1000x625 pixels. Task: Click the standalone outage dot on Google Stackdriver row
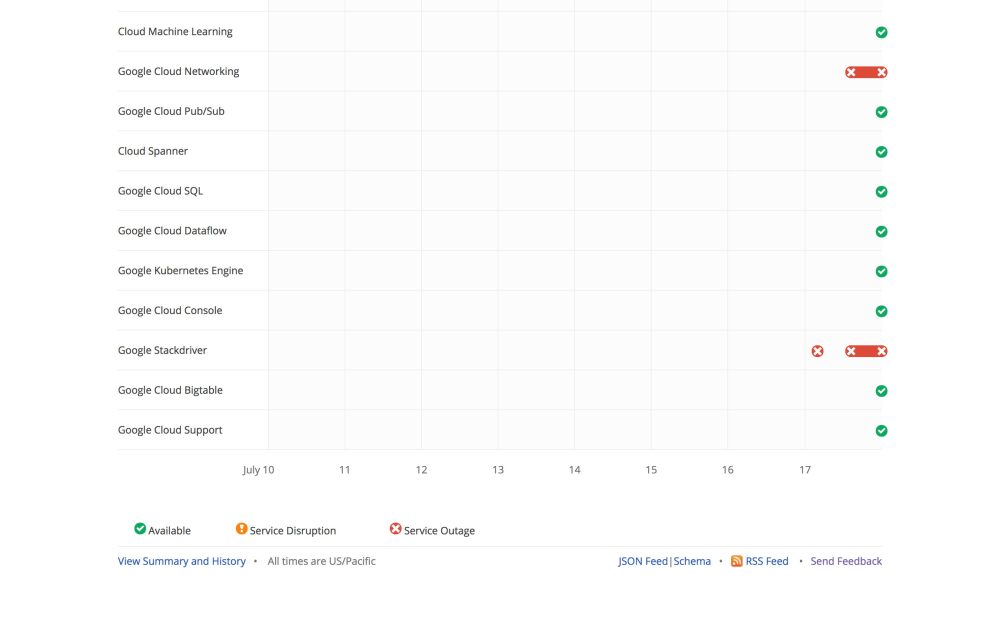pyautogui.click(x=817, y=350)
